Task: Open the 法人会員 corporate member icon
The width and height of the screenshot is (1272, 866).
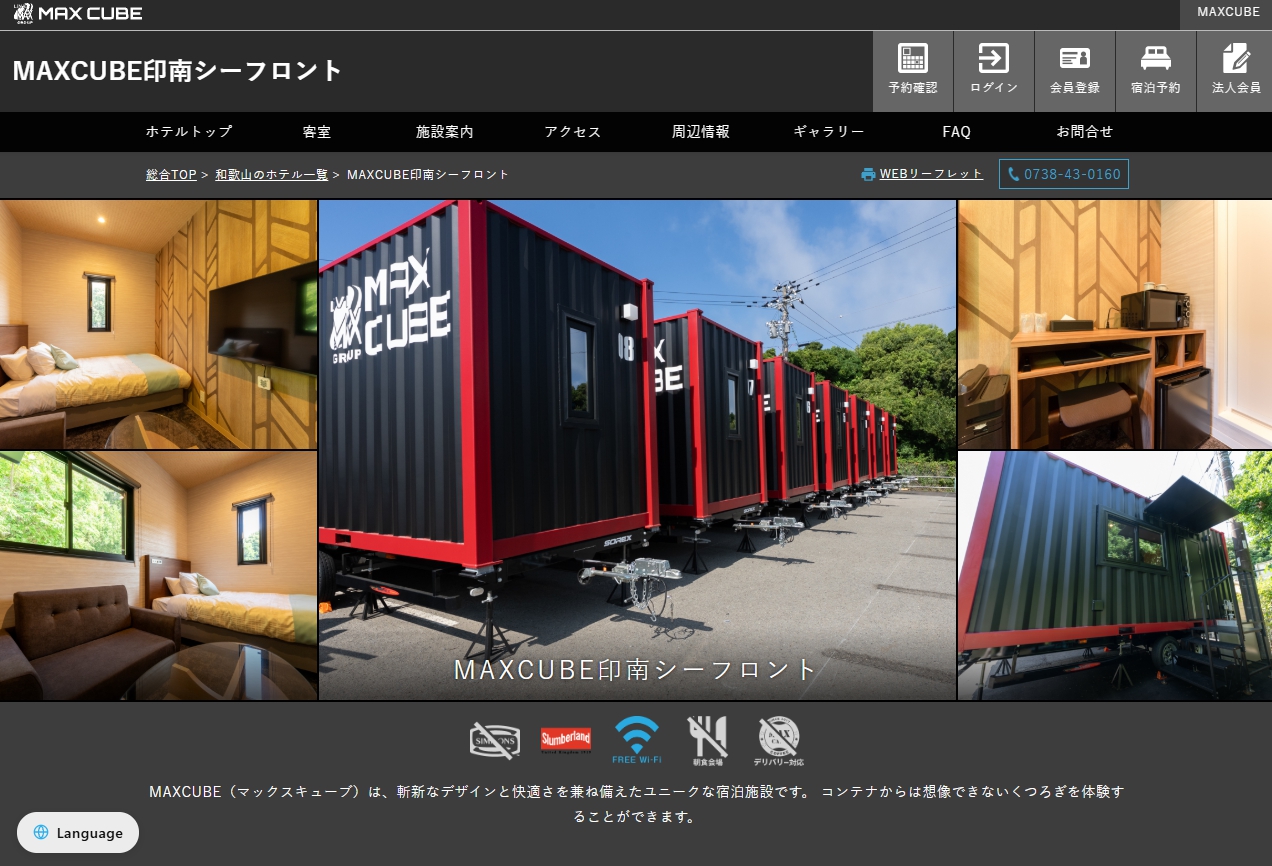Action: click(1236, 70)
